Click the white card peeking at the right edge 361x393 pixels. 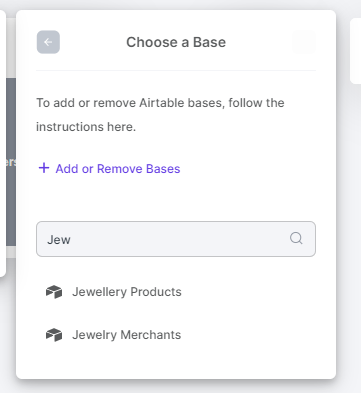click(x=356, y=50)
